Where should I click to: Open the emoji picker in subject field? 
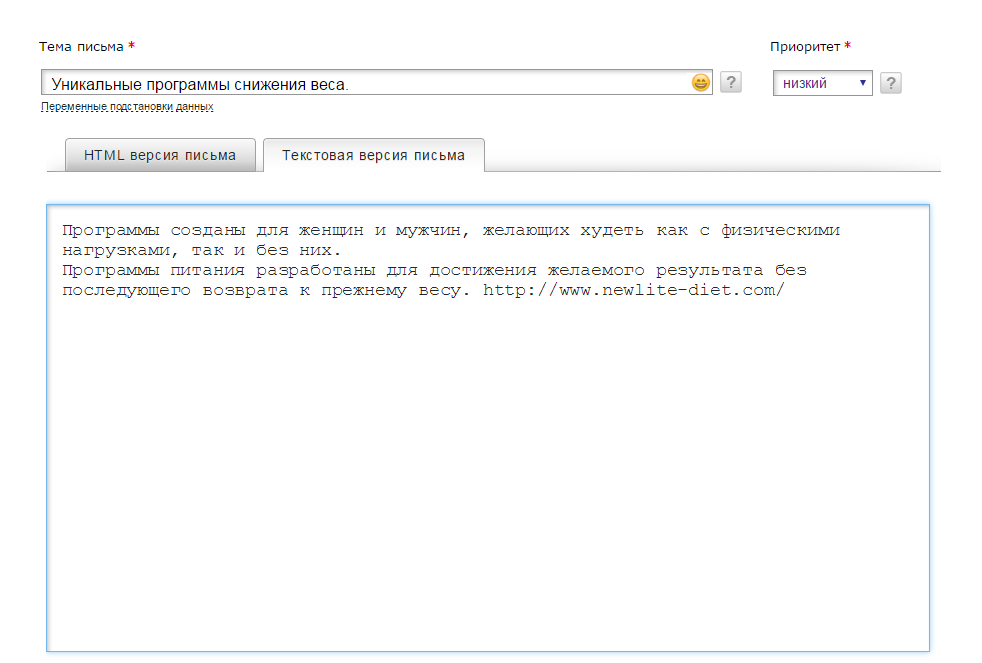tap(700, 83)
